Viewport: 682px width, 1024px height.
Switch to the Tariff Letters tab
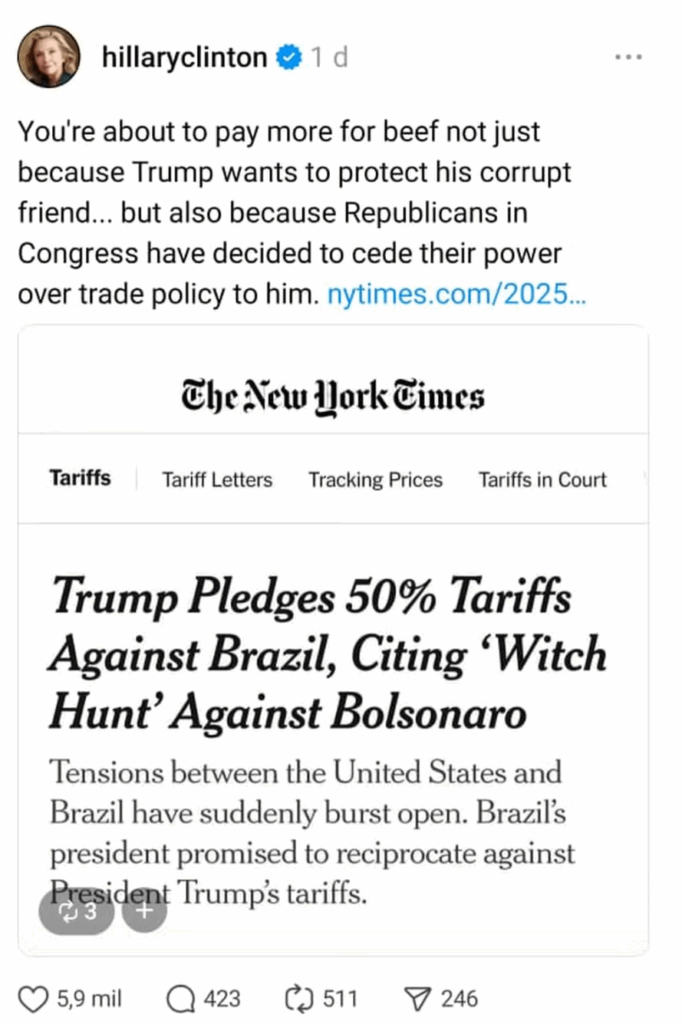click(217, 480)
